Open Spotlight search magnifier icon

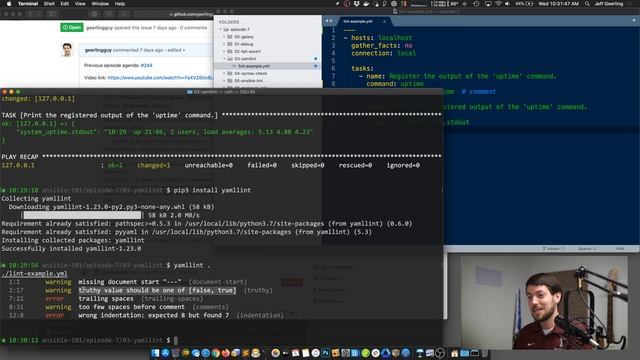click(x=587, y=4)
